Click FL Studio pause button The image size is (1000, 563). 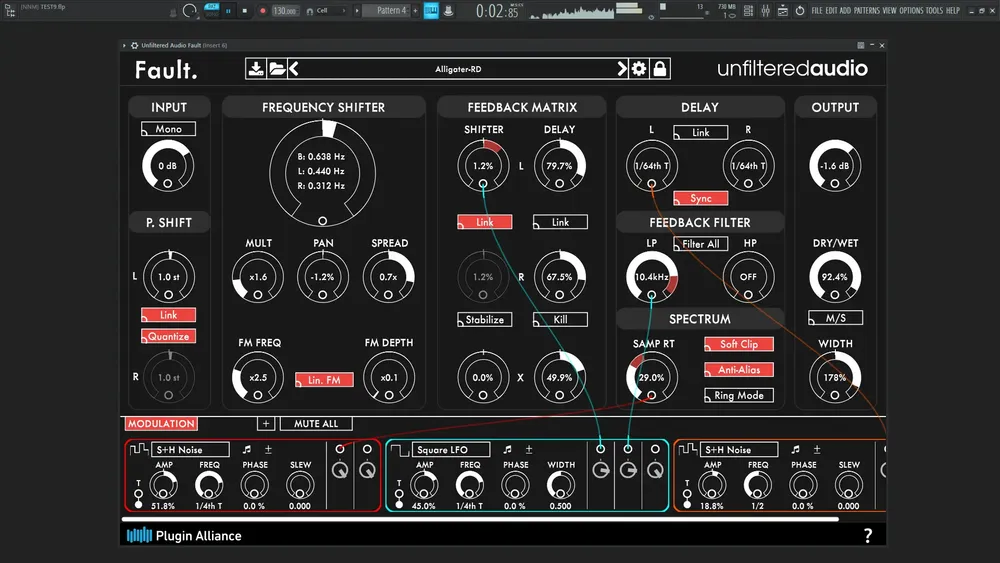click(228, 11)
